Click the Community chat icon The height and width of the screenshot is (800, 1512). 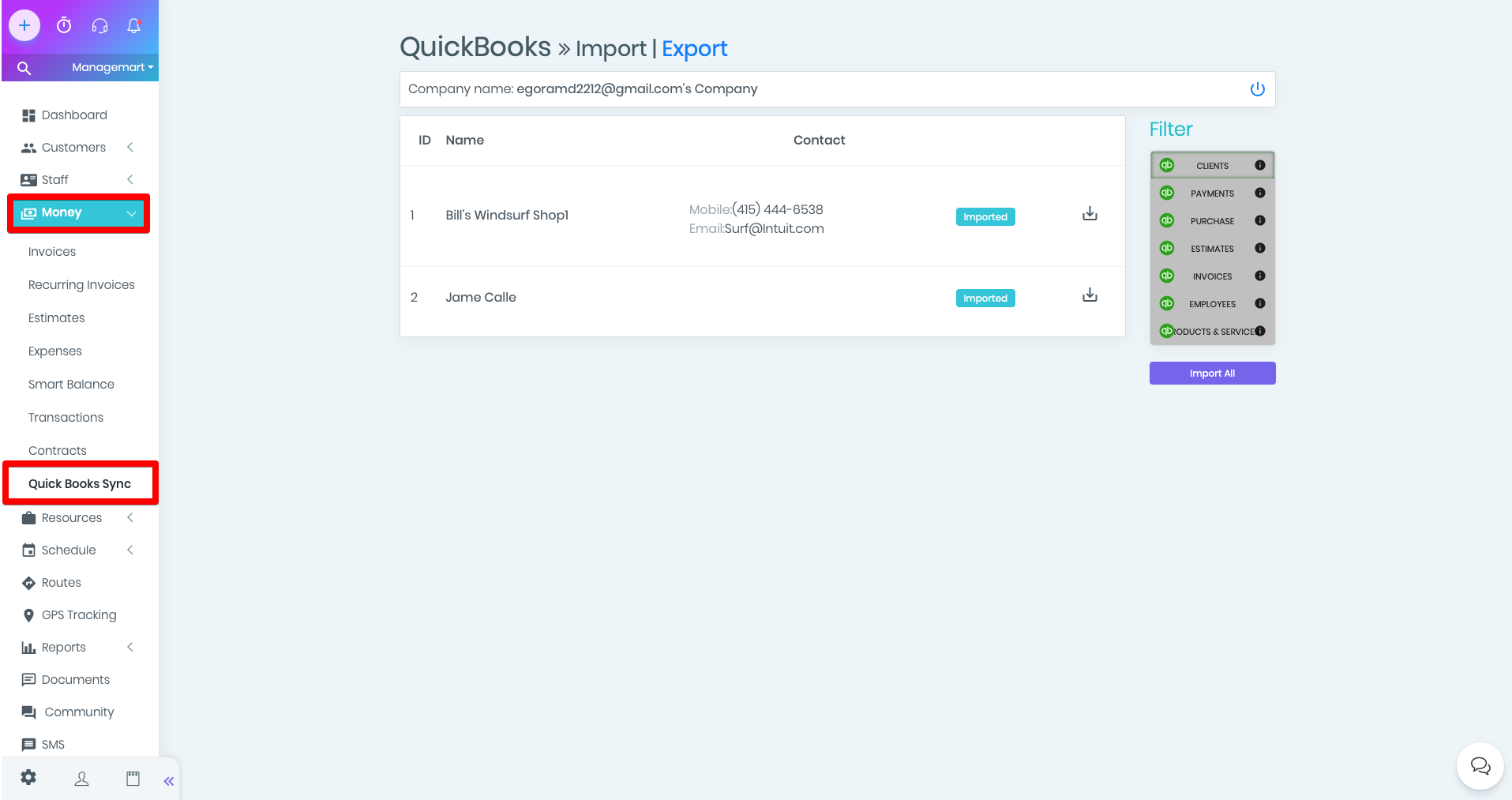point(29,712)
